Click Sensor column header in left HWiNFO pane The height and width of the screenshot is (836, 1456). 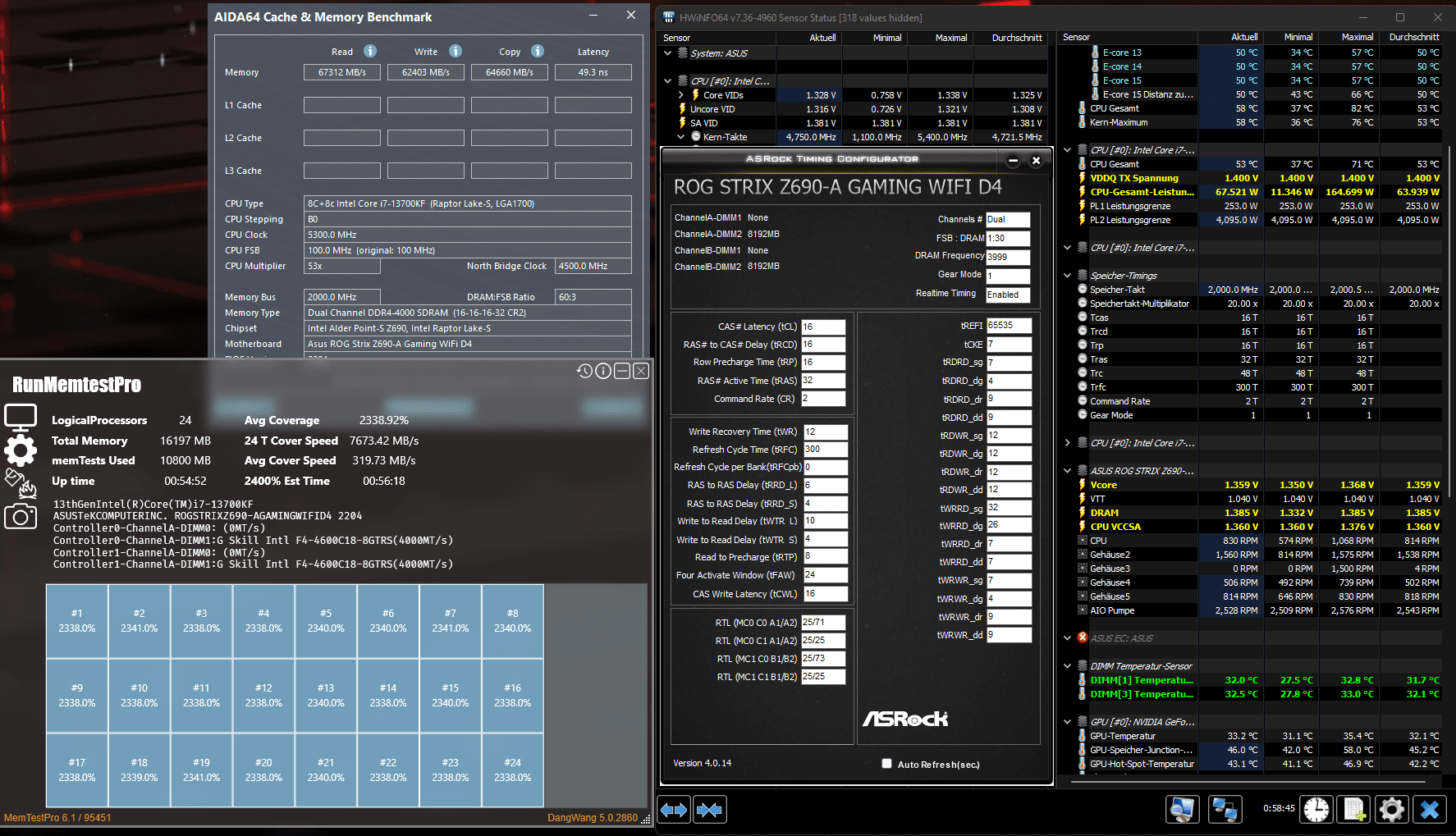717,38
